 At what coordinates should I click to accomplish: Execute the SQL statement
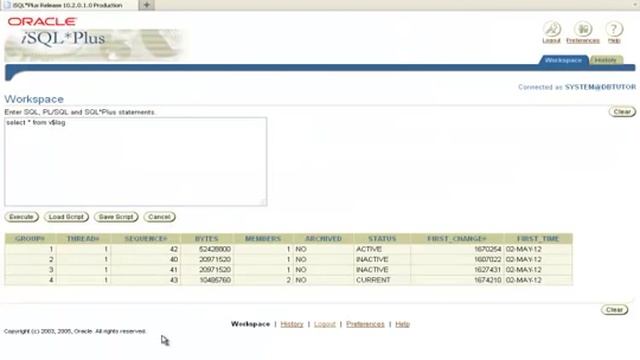click(x=21, y=217)
